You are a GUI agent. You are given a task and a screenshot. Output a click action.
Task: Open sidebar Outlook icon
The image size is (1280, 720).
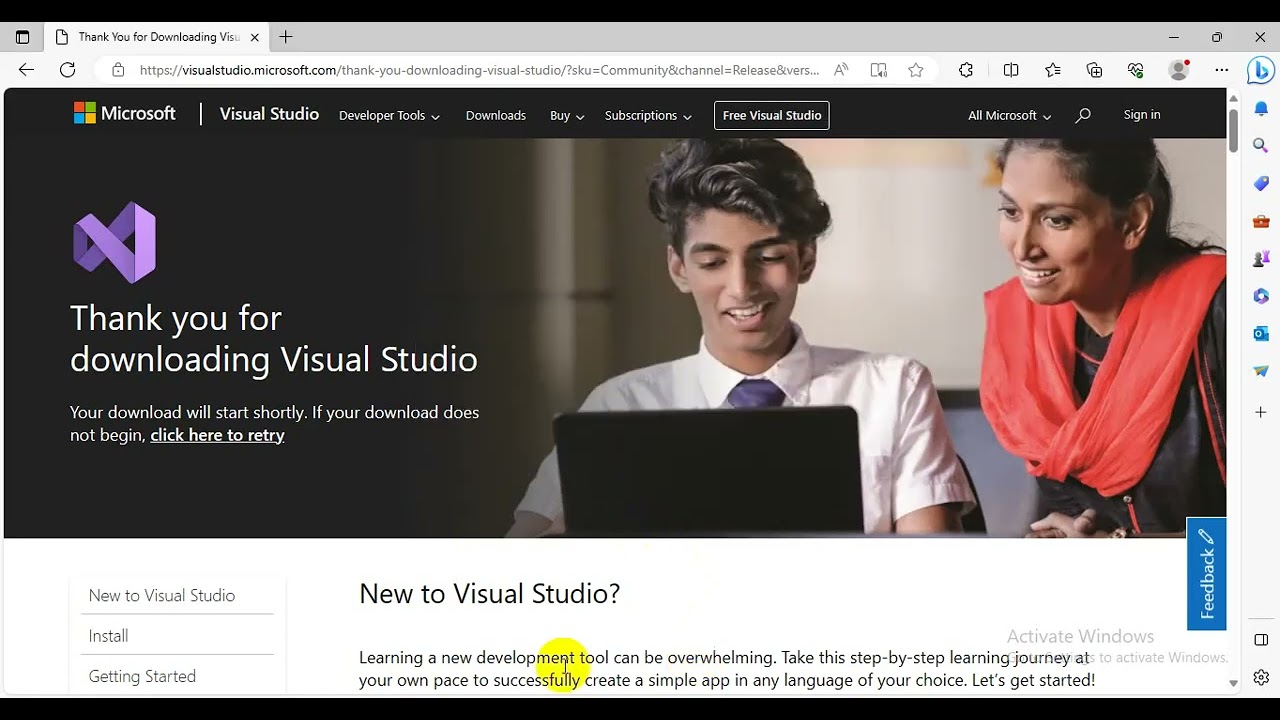pos(1261,334)
